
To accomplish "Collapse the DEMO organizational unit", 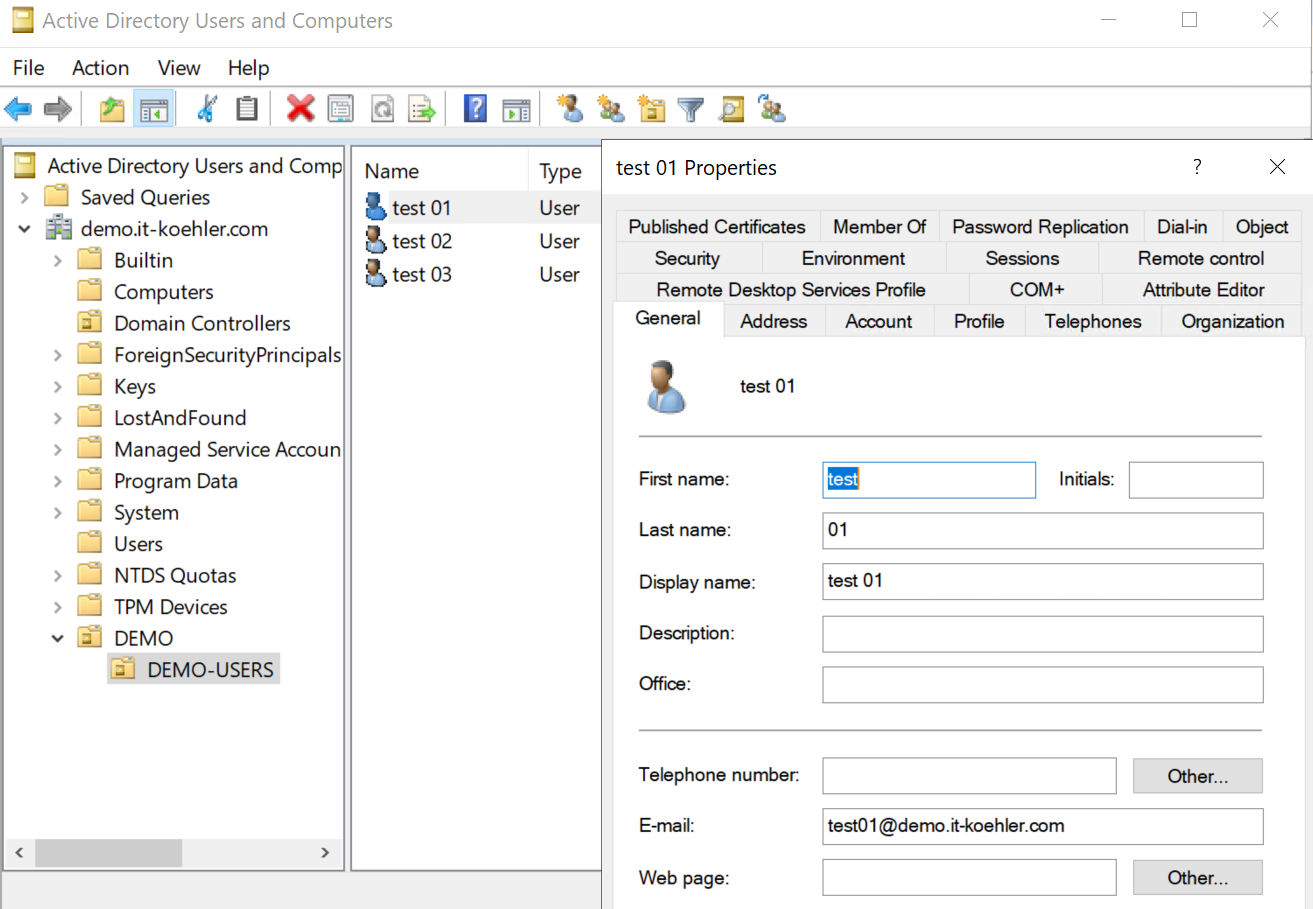I will pos(58,638).
